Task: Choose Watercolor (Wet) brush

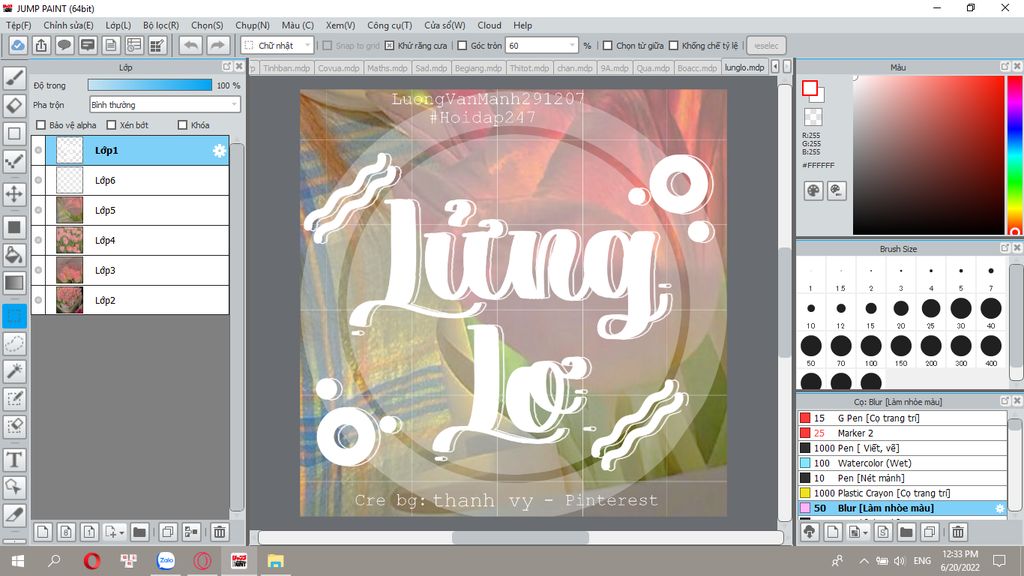Action: tap(902, 463)
